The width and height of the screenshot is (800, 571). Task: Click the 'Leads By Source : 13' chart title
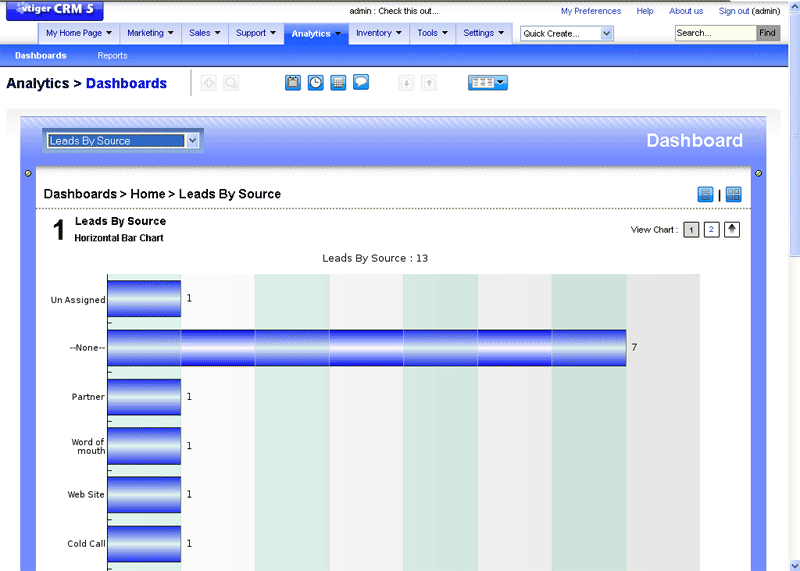[375, 258]
